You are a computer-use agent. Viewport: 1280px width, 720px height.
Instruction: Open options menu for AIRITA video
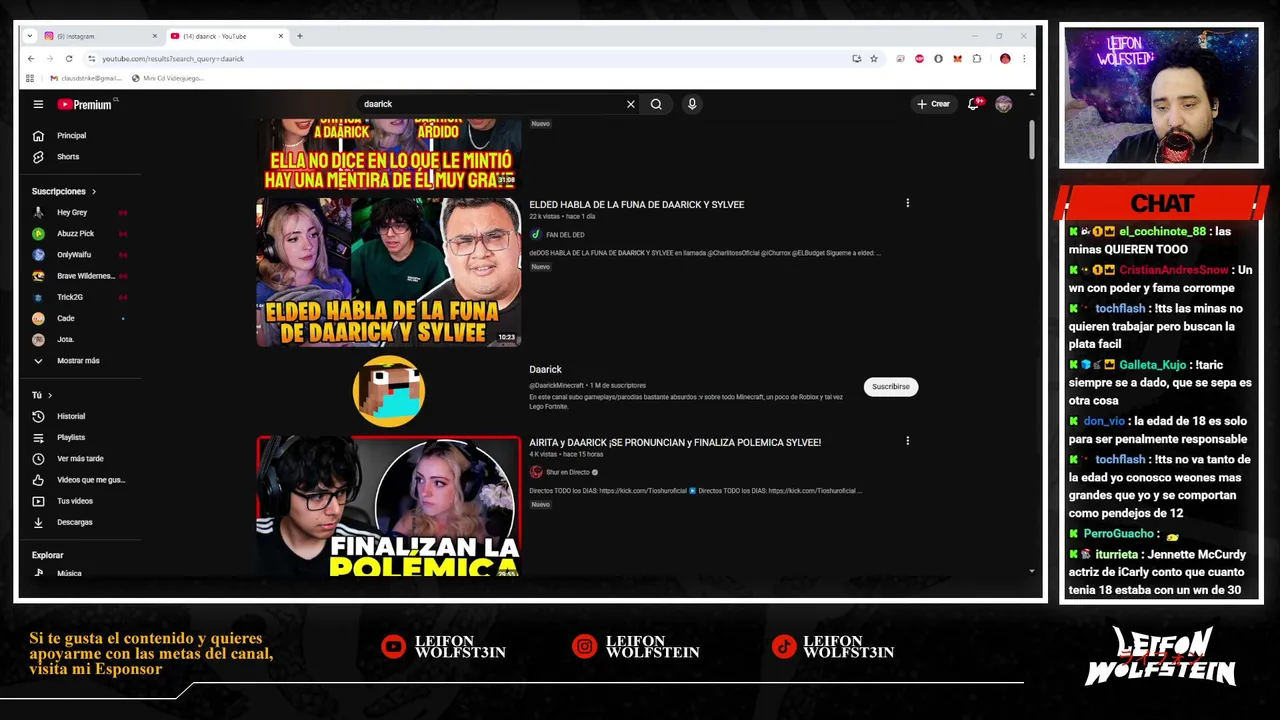[907, 441]
